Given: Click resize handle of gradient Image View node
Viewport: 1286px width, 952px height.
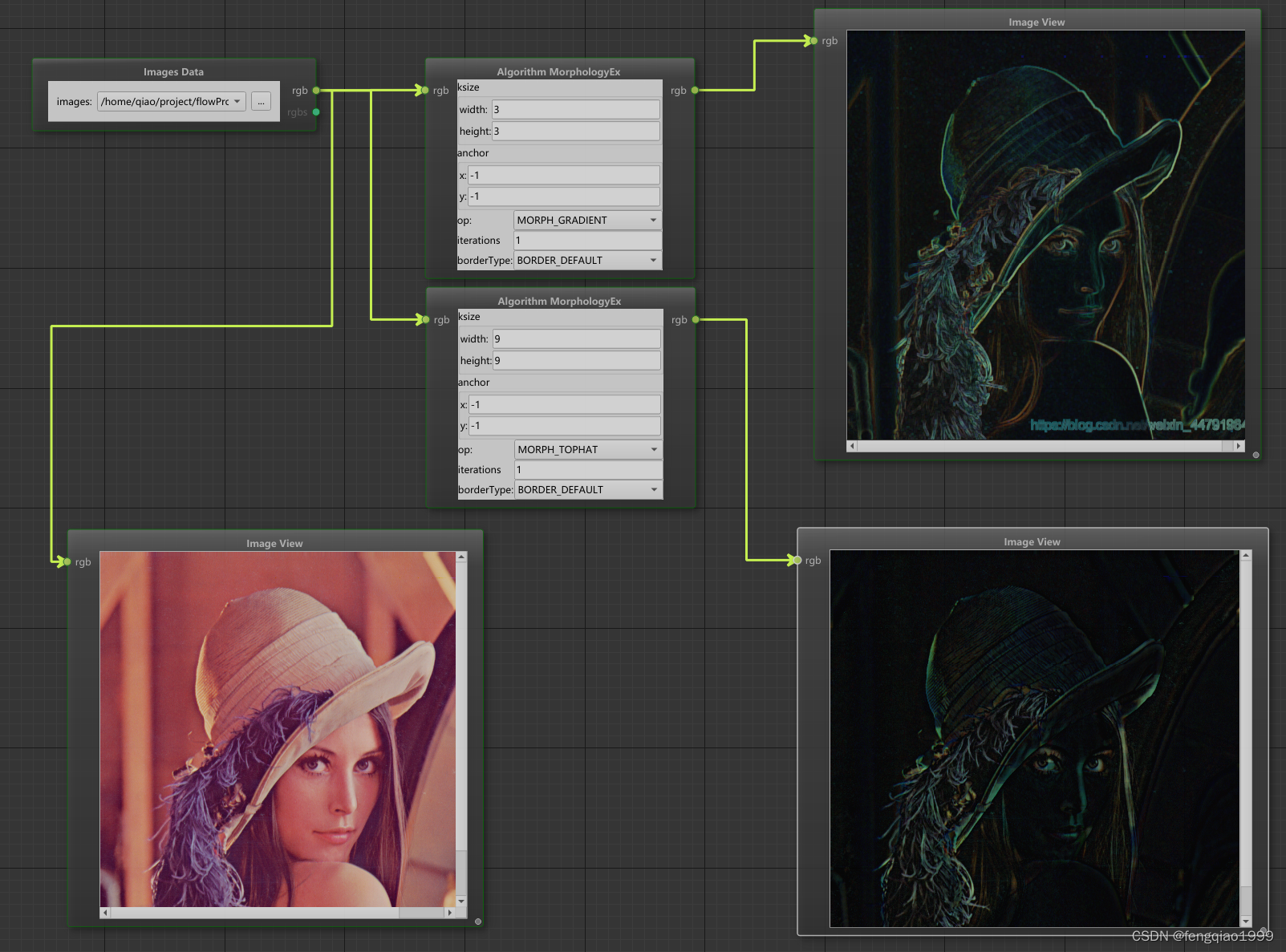Looking at the screenshot, I should 1256,455.
